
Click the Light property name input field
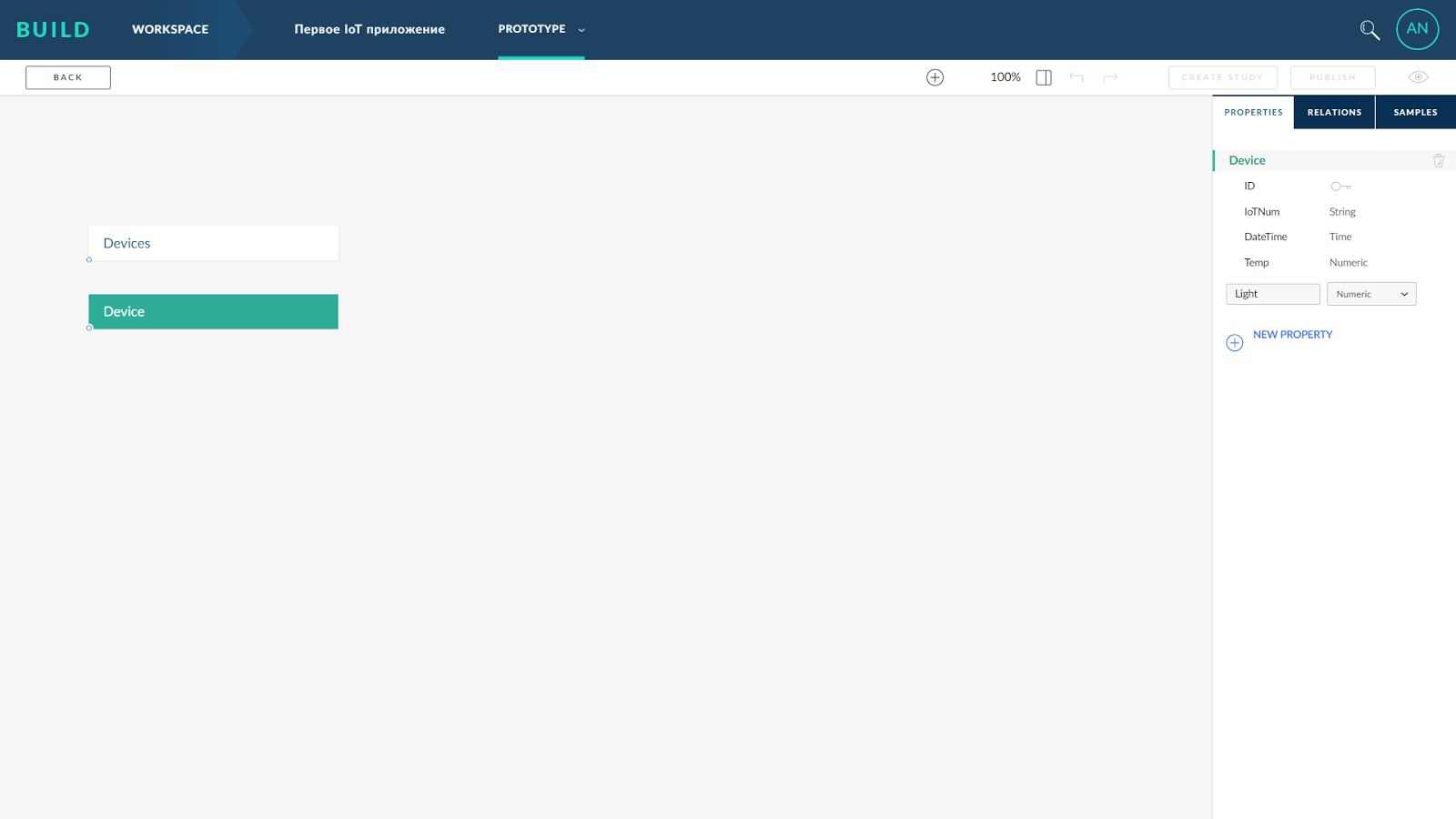coord(1272,293)
